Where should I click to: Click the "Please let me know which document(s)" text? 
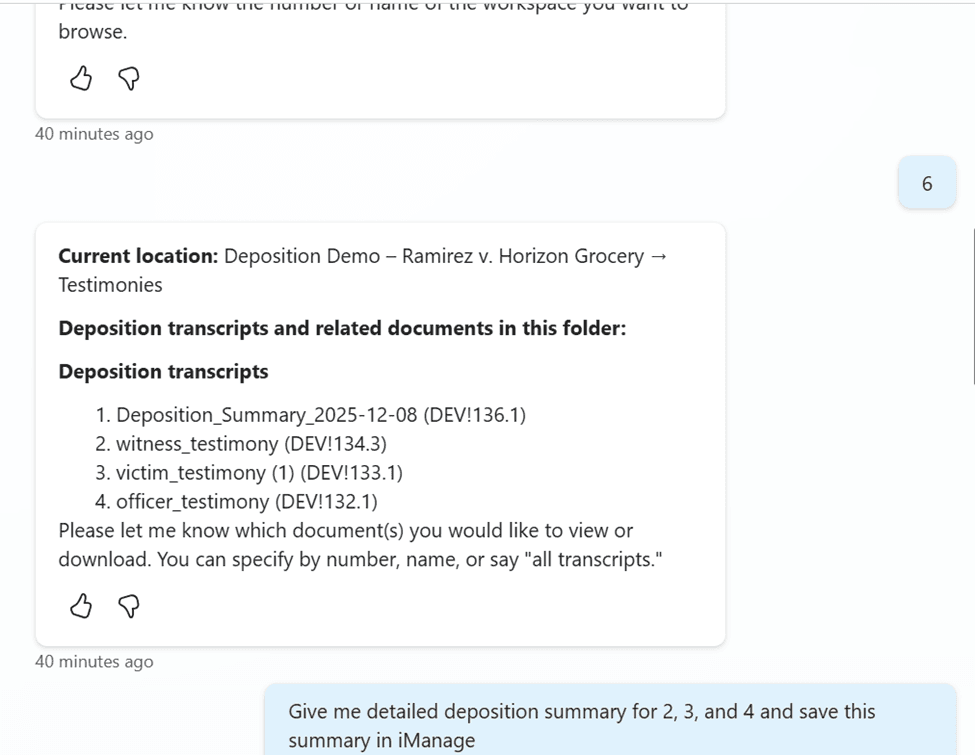345,531
